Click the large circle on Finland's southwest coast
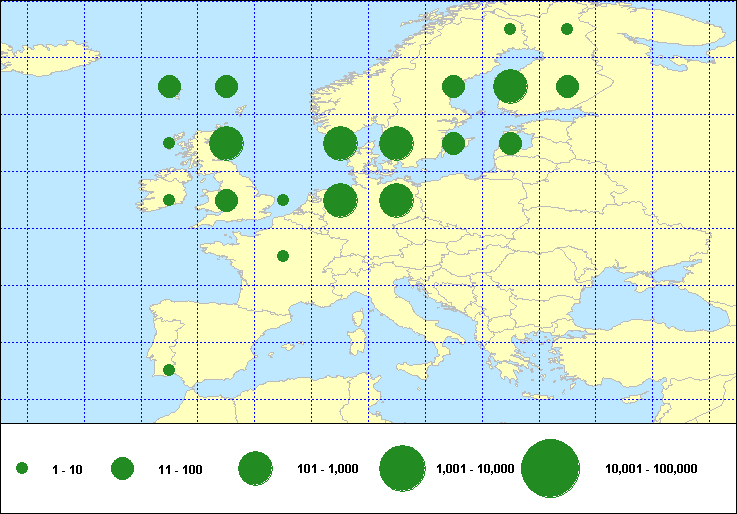This screenshot has width=737, height=514. (x=510, y=86)
